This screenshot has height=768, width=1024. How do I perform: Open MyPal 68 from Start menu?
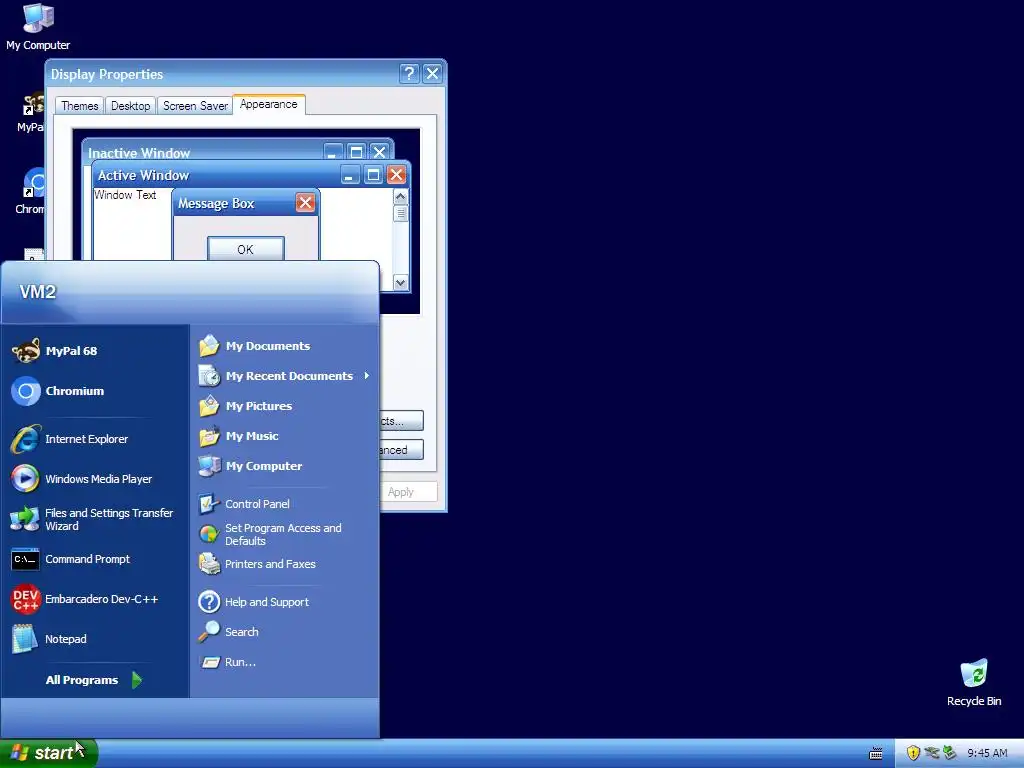click(x=95, y=351)
